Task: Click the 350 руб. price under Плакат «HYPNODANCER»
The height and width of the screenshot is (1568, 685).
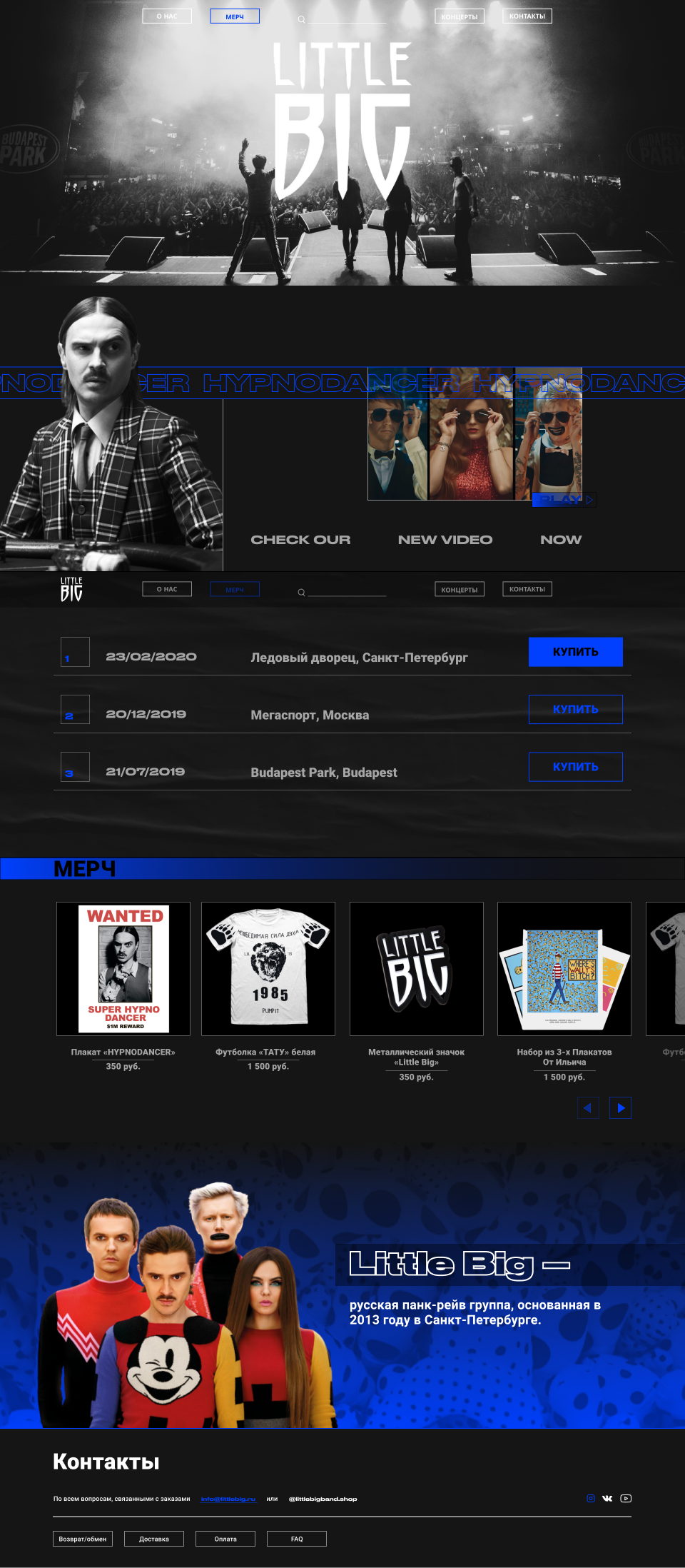Action: tap(123, 1066)
